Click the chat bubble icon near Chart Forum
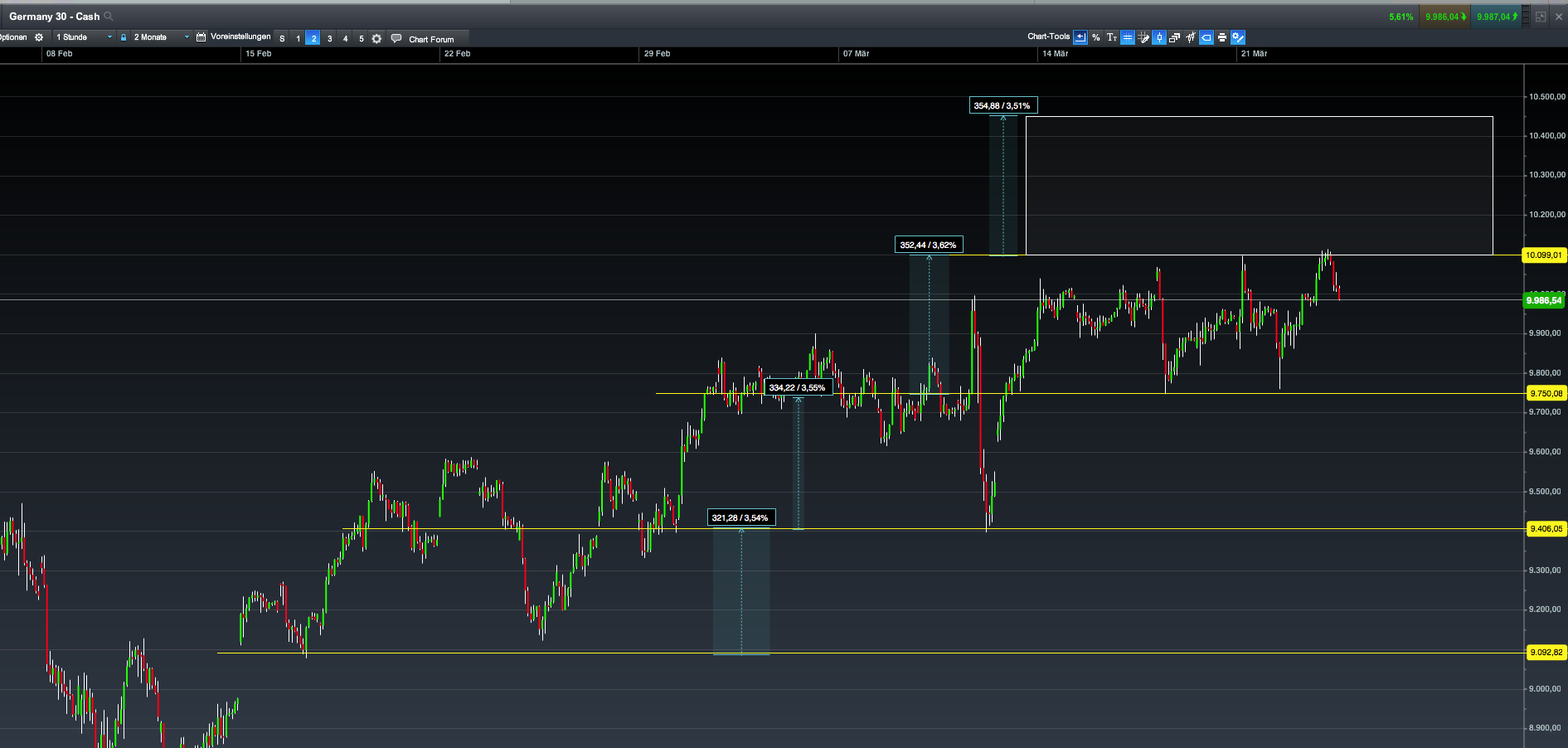The image size is (1568, 748). [x=396, y=37]
